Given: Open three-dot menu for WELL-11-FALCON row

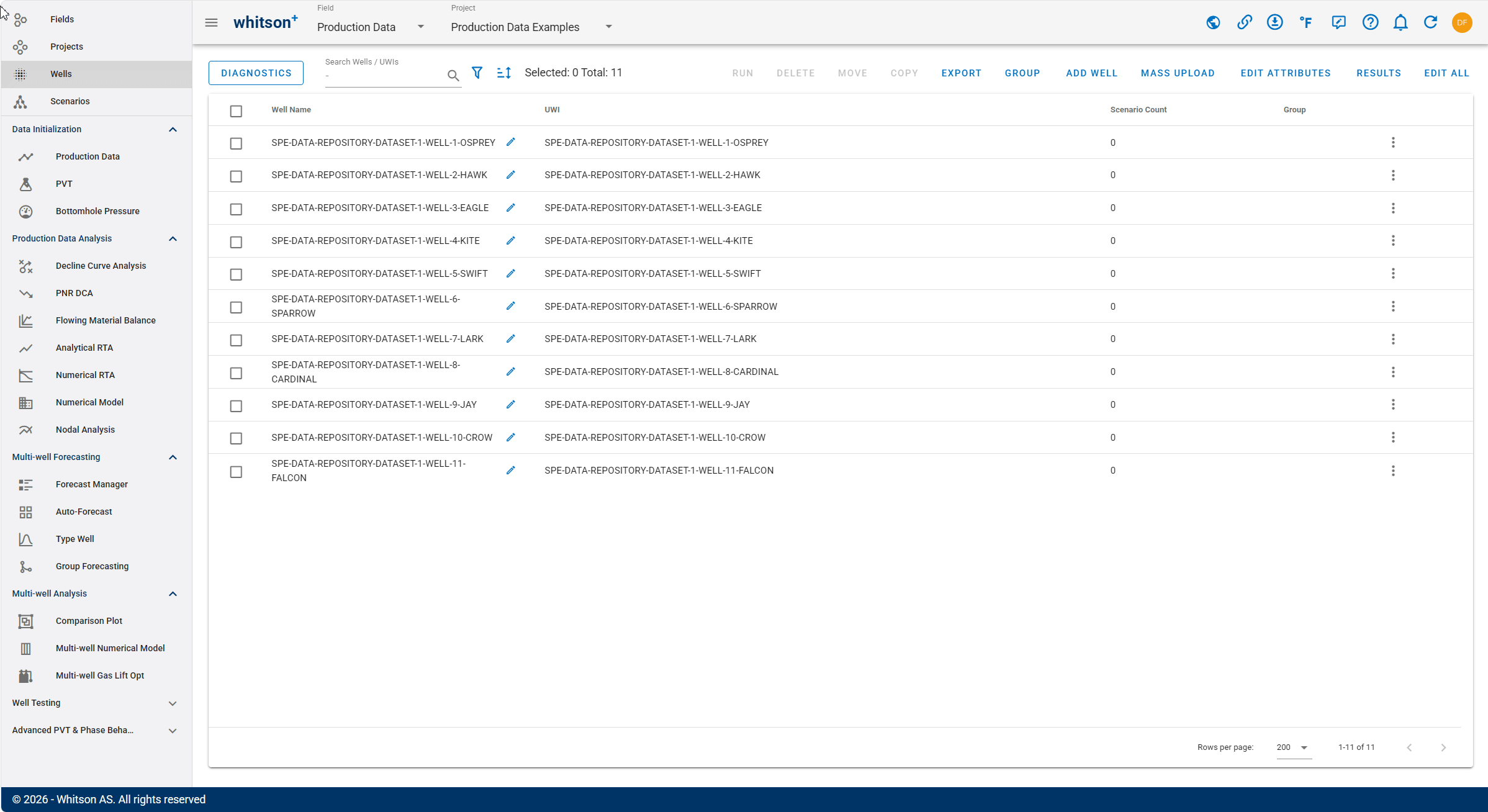Looking at the screenshot, I should pos(1393,471).
